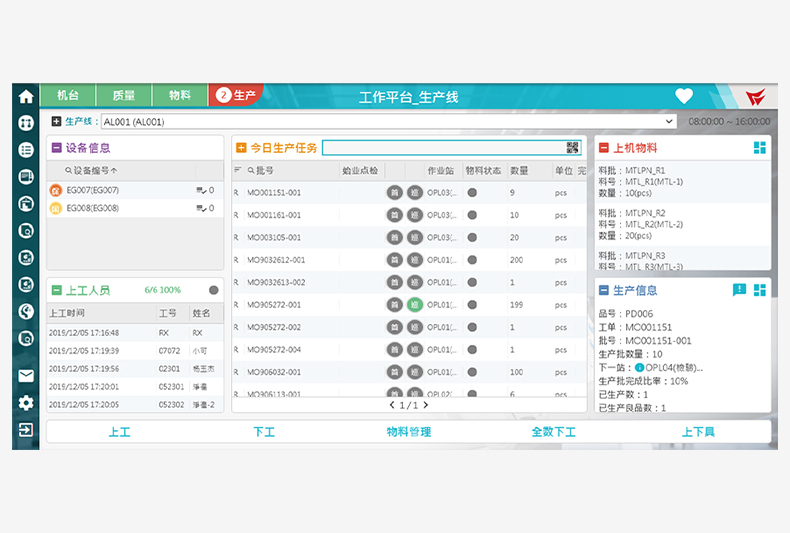Click info icon beside OPL04 next station
The image size is (790, 533).
pyautogui.click(x=639, y=368)
